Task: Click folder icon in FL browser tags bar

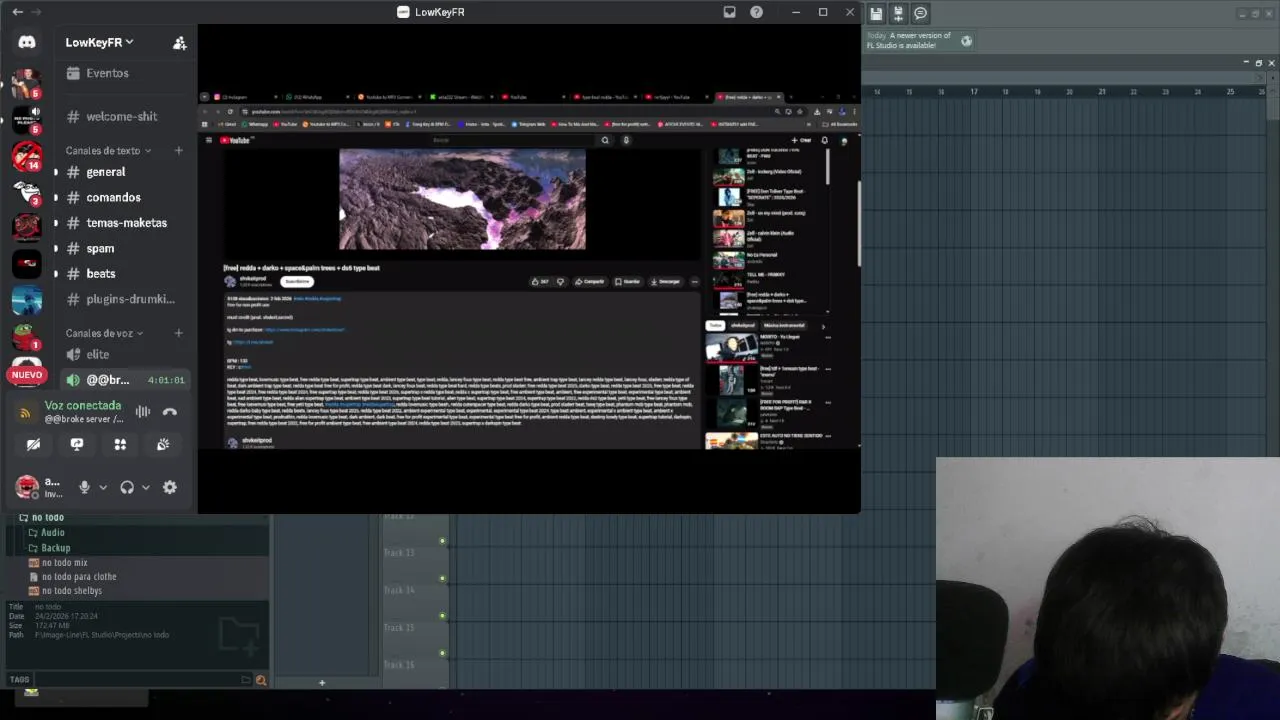Action: click(246, 680)
